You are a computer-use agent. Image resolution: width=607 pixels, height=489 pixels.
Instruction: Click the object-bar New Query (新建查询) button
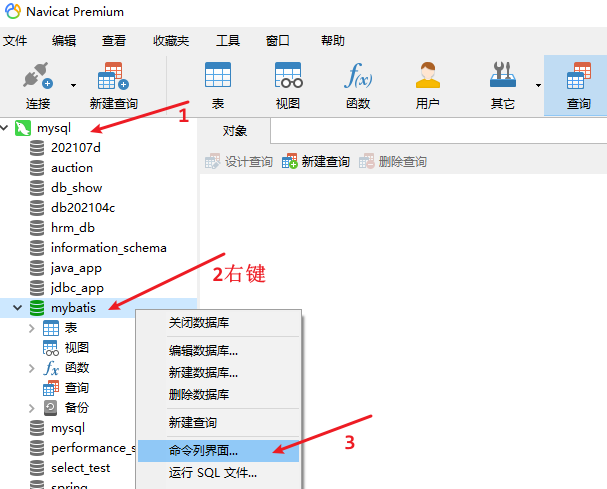coord(316,161)
